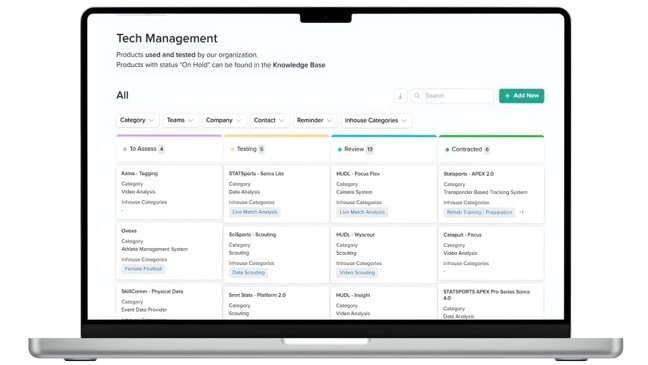Click the Contracted count badge 6
Image resolution: width=648 pixels, height=365 pixels.
(487, 149)
